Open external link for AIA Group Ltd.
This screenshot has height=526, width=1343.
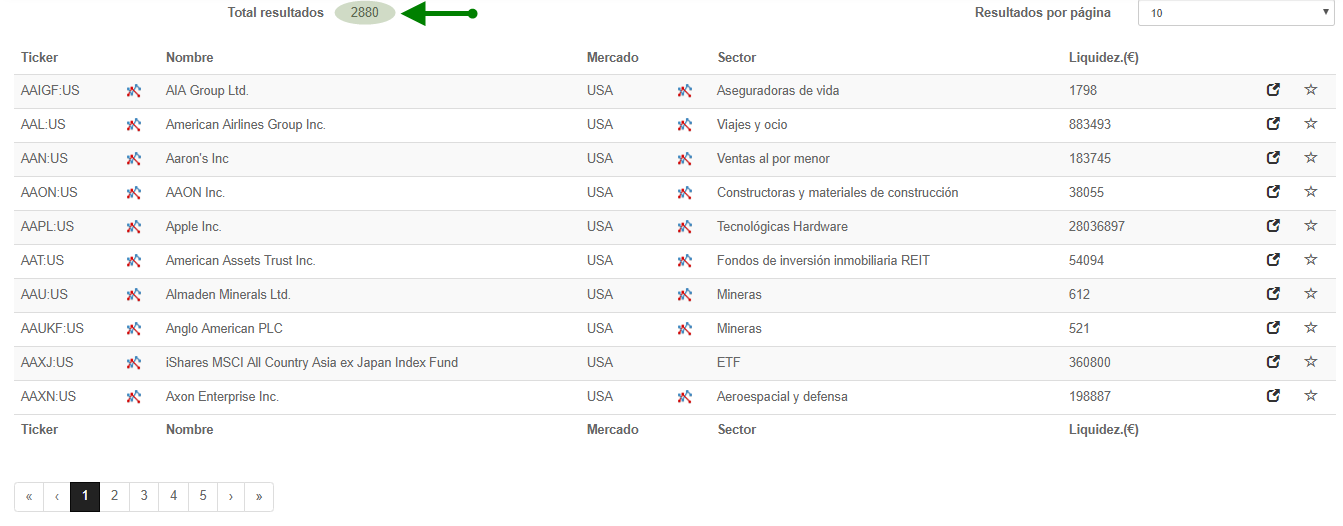click(1273, 90)
